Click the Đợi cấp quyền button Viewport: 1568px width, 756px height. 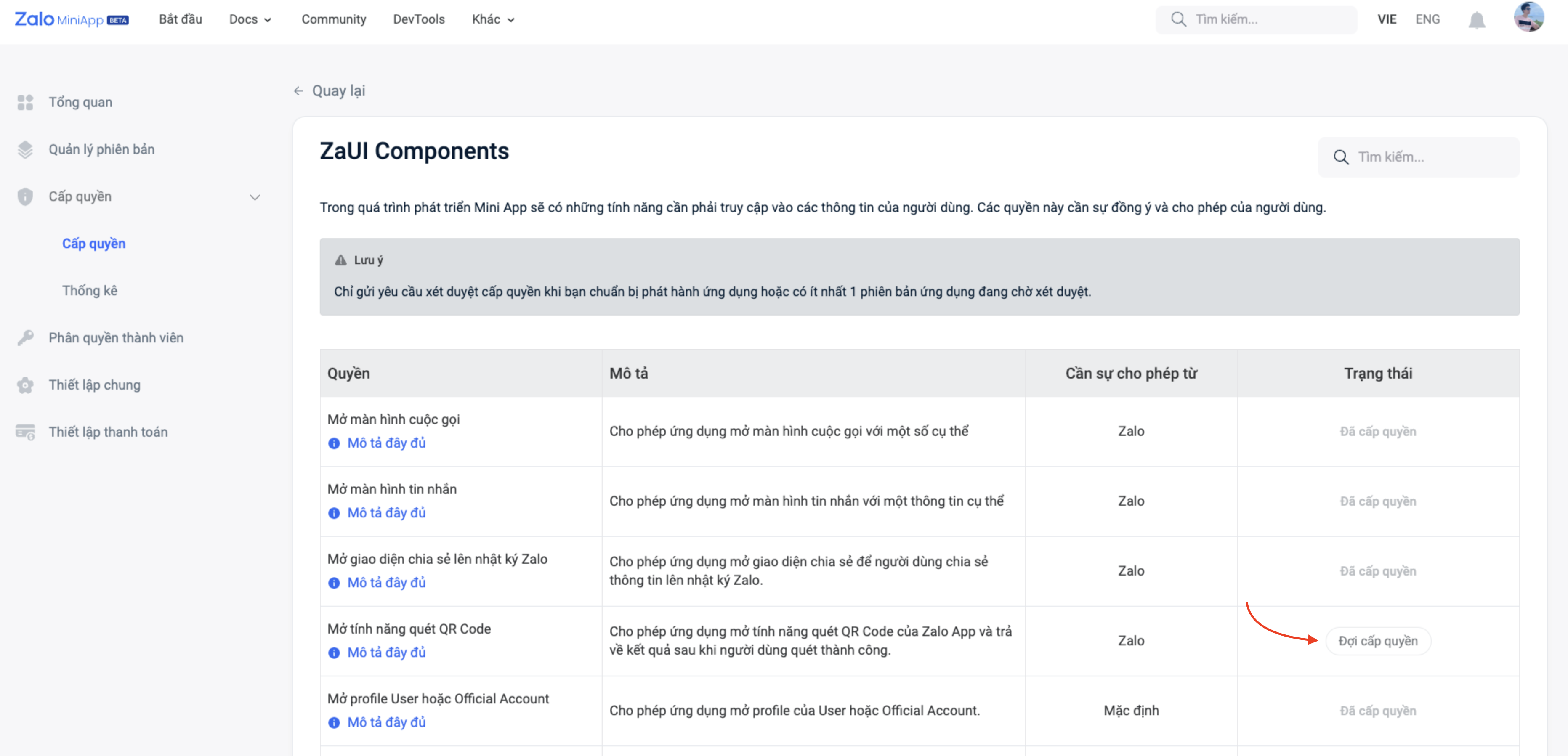coord(1377,640)
